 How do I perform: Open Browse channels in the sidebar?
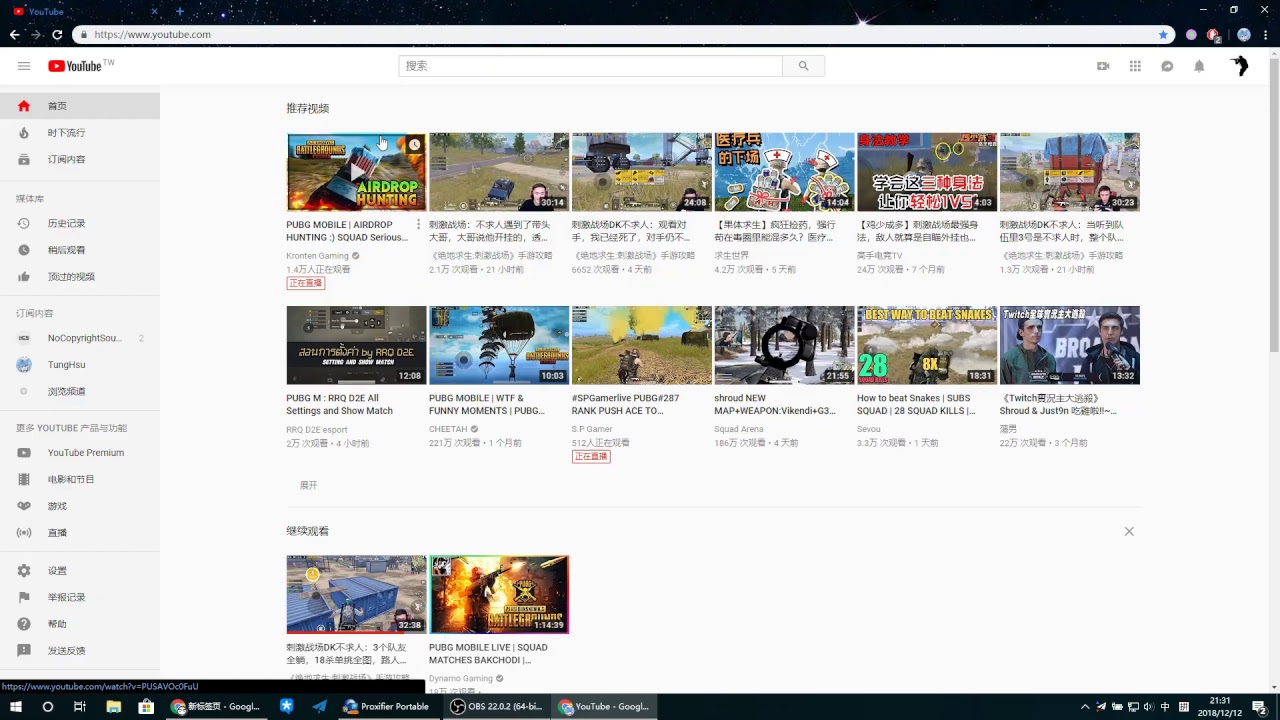pyautogui.click(x=80, y=392)
